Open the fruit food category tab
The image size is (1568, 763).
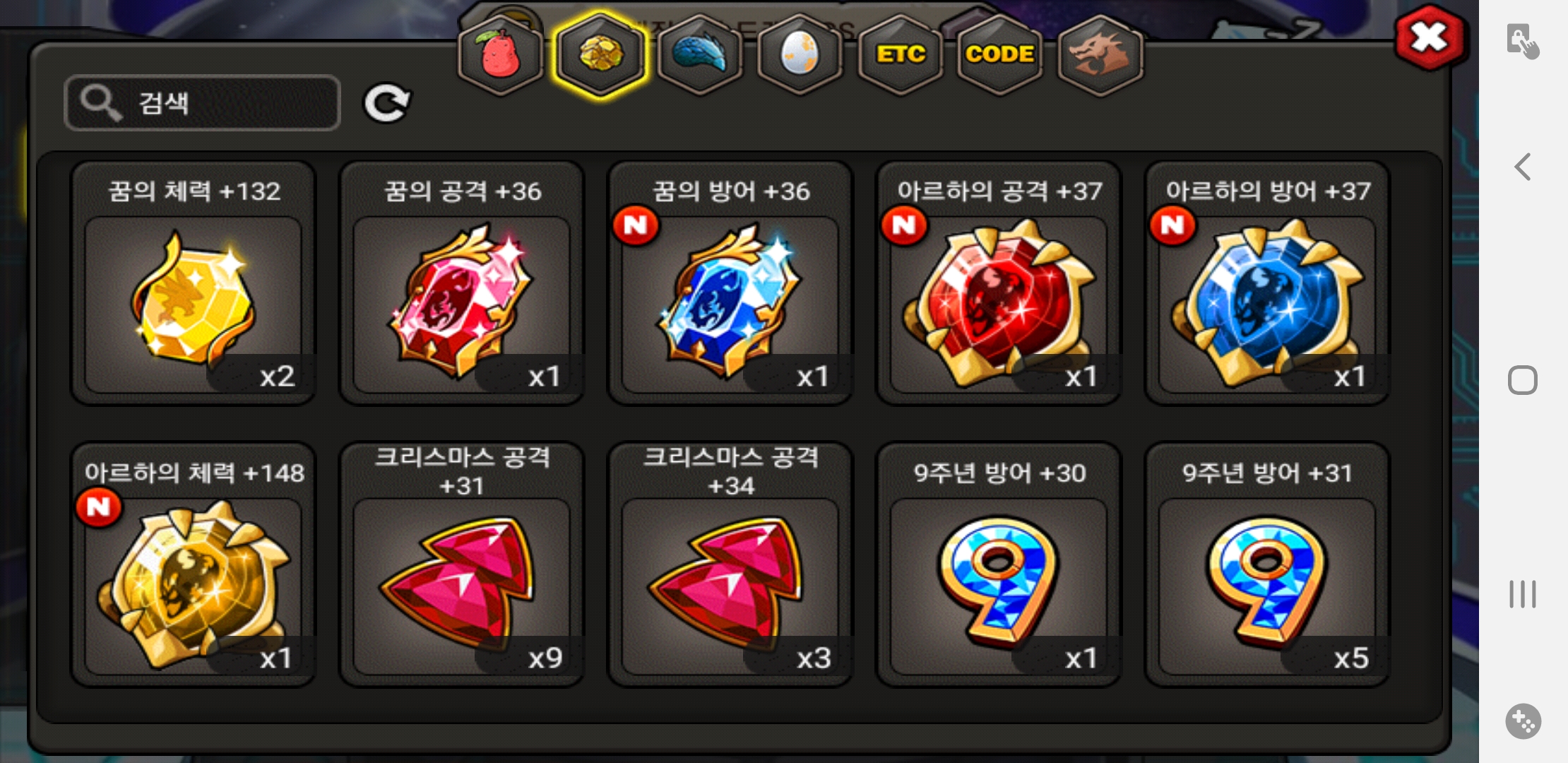click(499, 54)
